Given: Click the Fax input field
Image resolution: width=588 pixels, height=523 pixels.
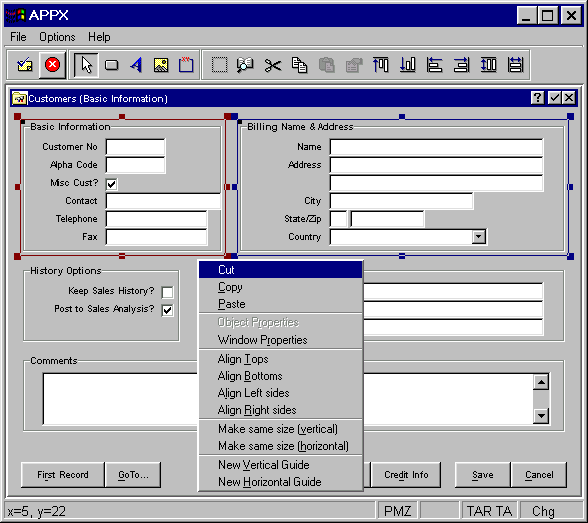Looking at the screenshot, I should pyautogui.click(x=156, y=237).
